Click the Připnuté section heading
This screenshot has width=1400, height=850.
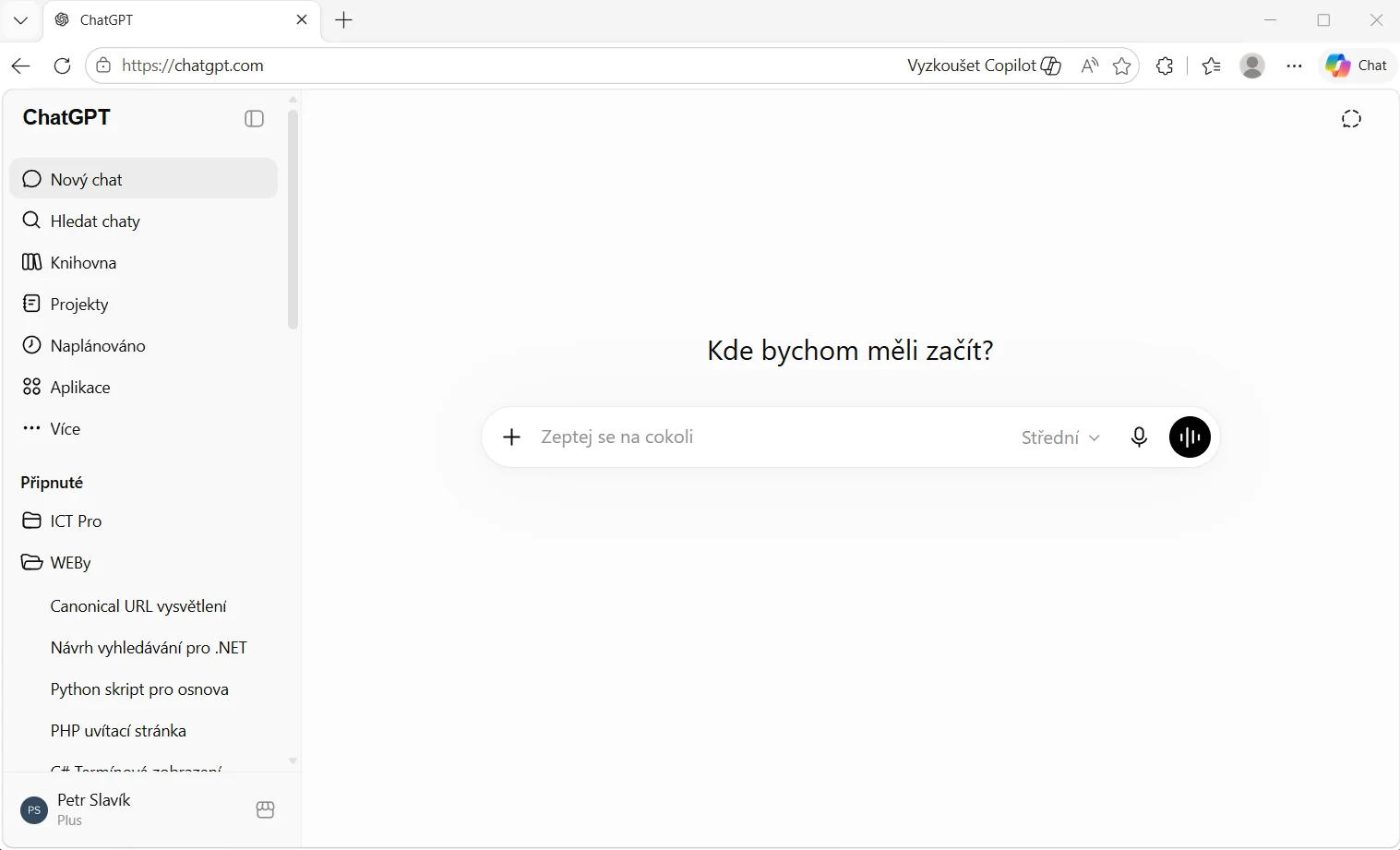click(x=52, y=483)
